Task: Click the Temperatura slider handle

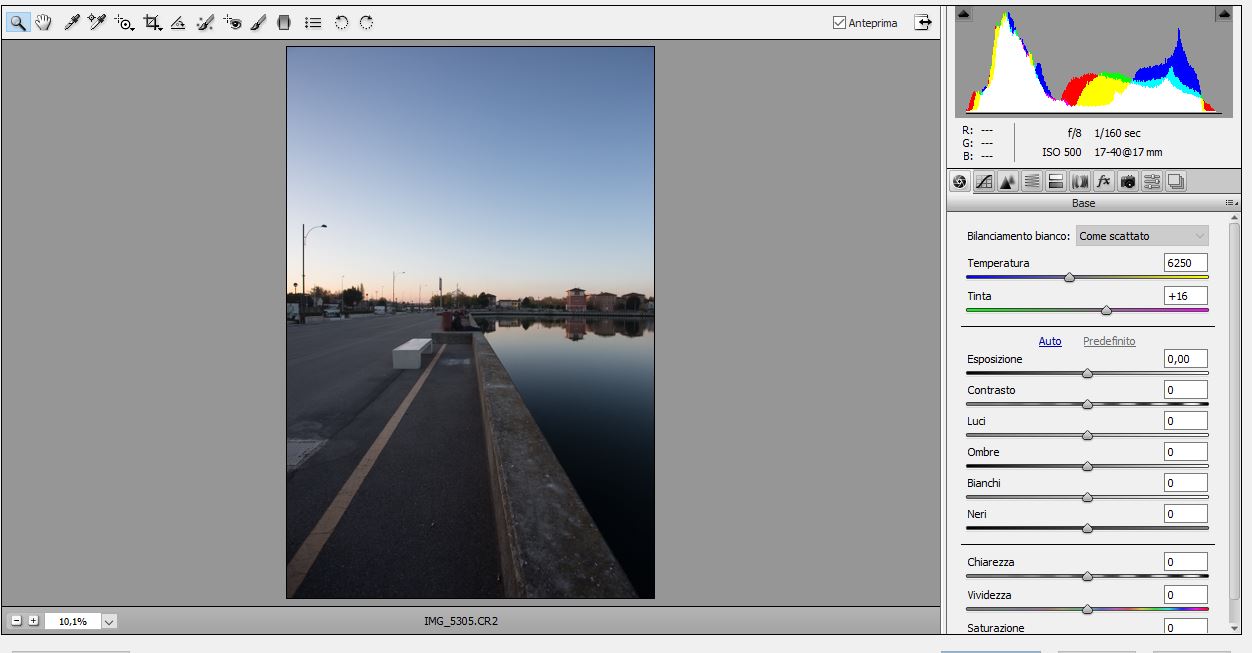Action: tap(1069, 277)
